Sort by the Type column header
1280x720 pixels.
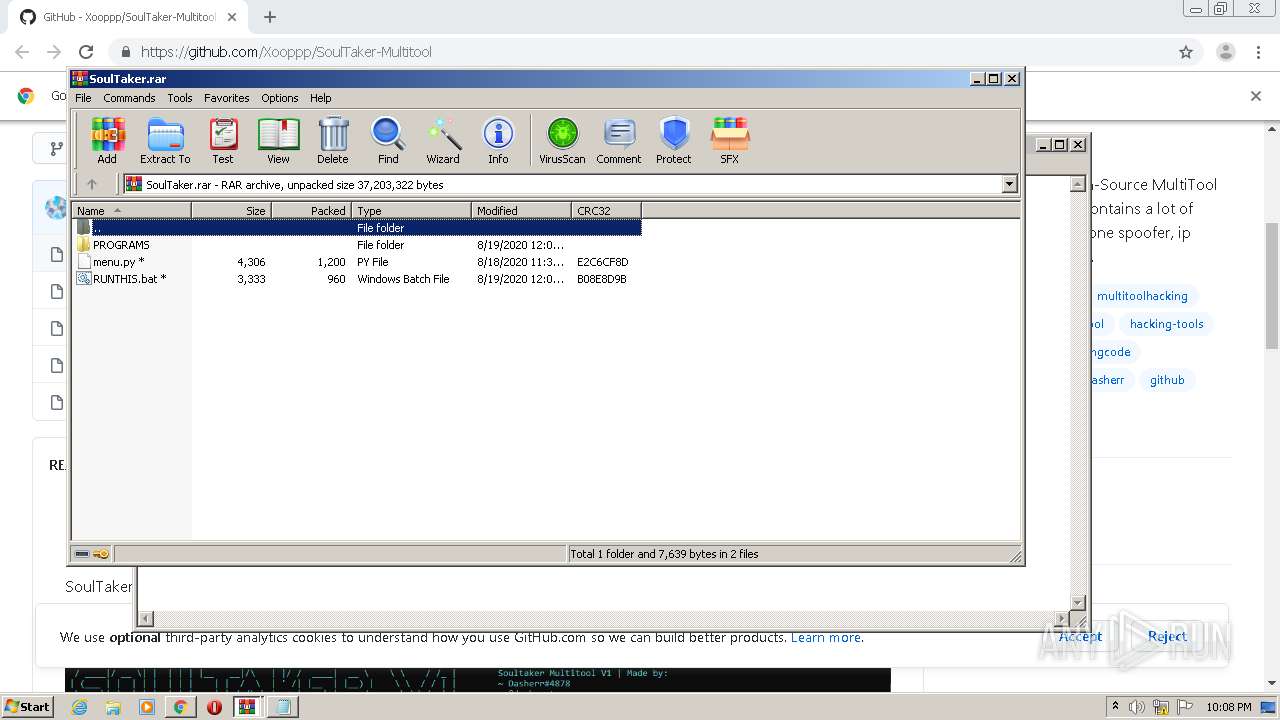click(x=411, y=210)
